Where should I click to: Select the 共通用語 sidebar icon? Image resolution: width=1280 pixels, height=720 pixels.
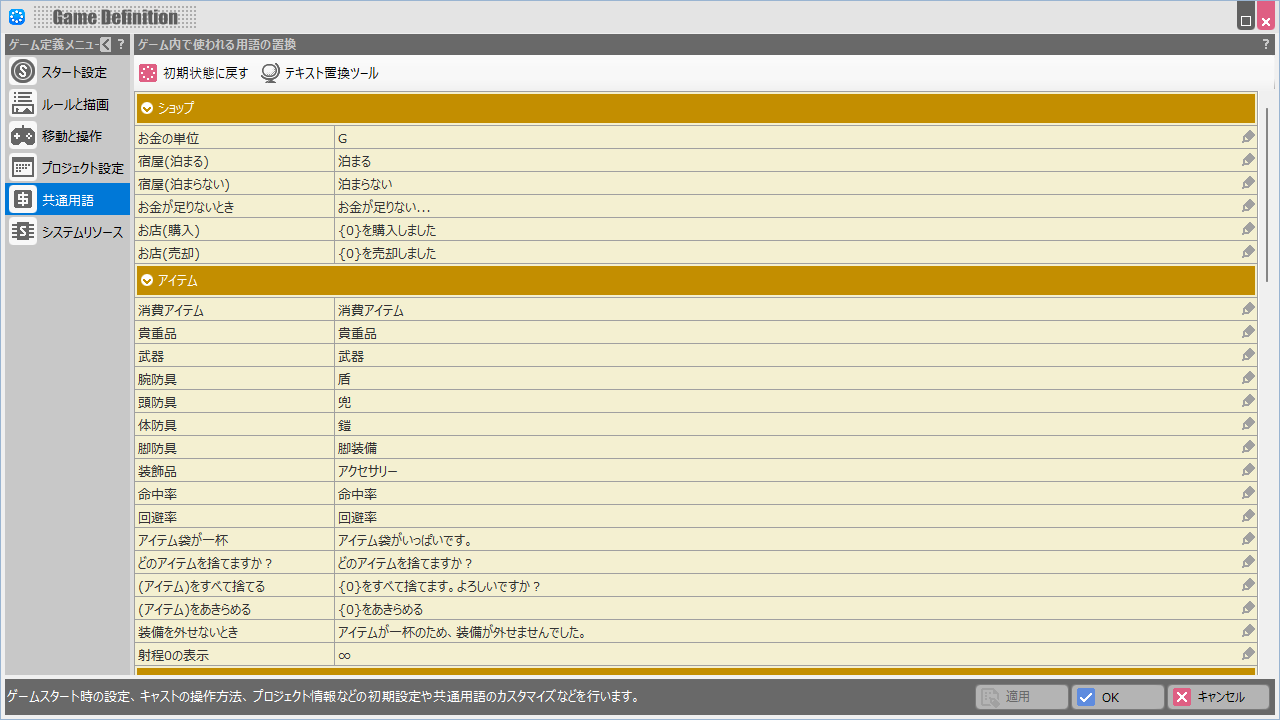tap(23, 200)
